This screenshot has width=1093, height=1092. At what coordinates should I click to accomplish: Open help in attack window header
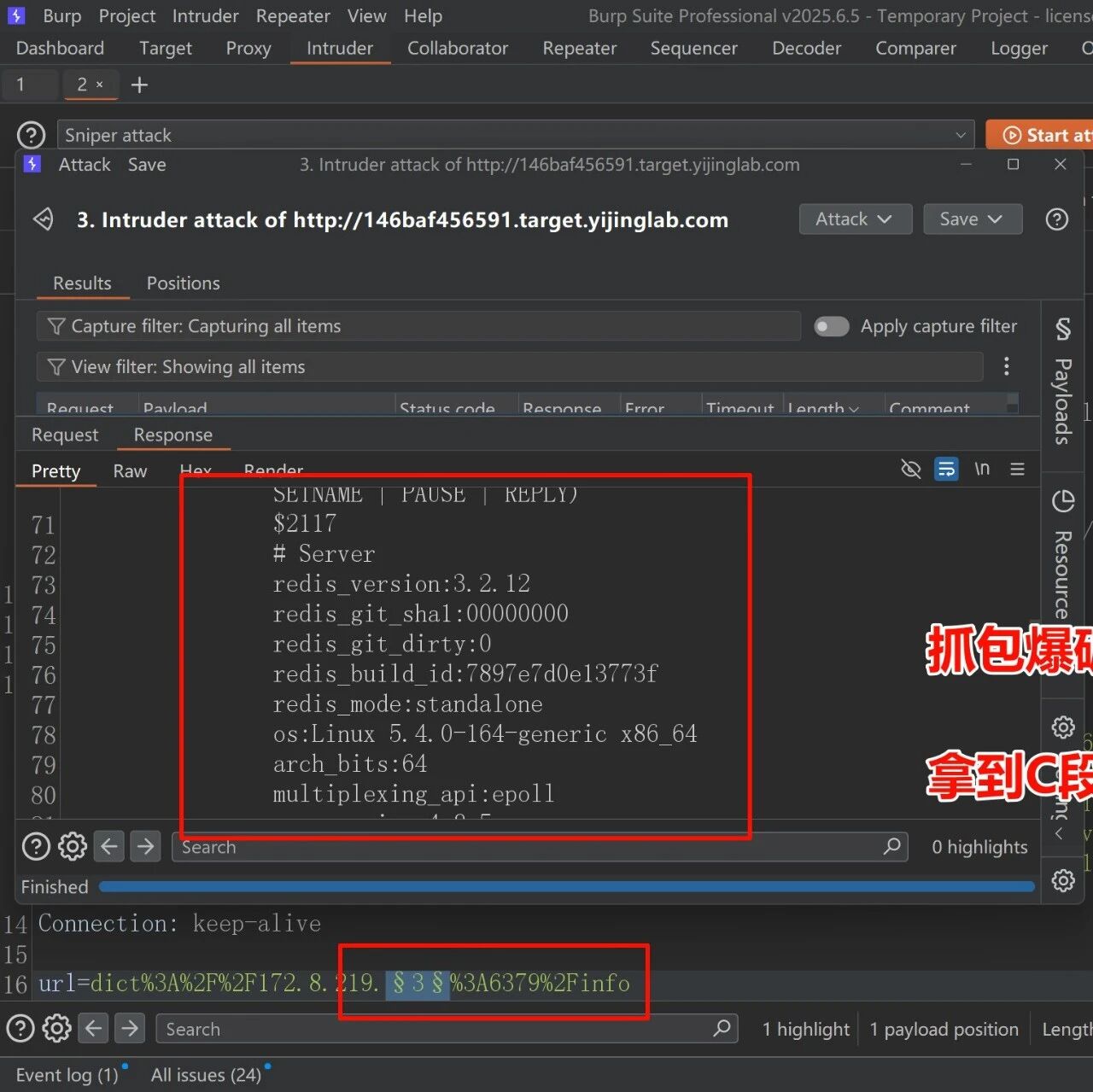coord(1057,219)
